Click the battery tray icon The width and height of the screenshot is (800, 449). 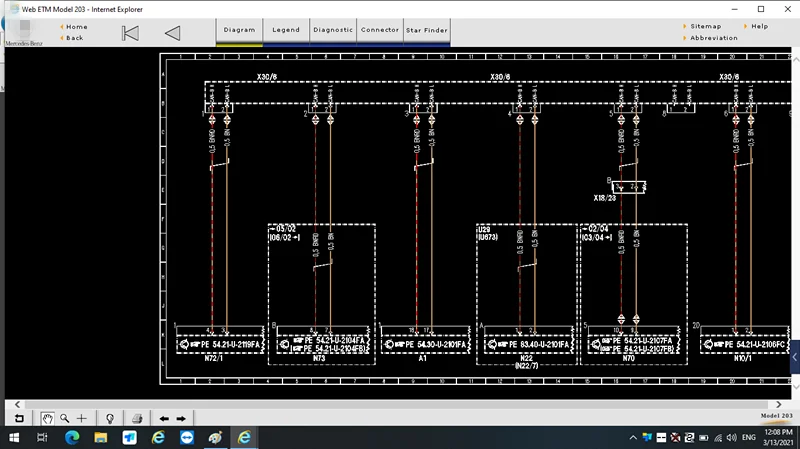(x=704, y=437)
